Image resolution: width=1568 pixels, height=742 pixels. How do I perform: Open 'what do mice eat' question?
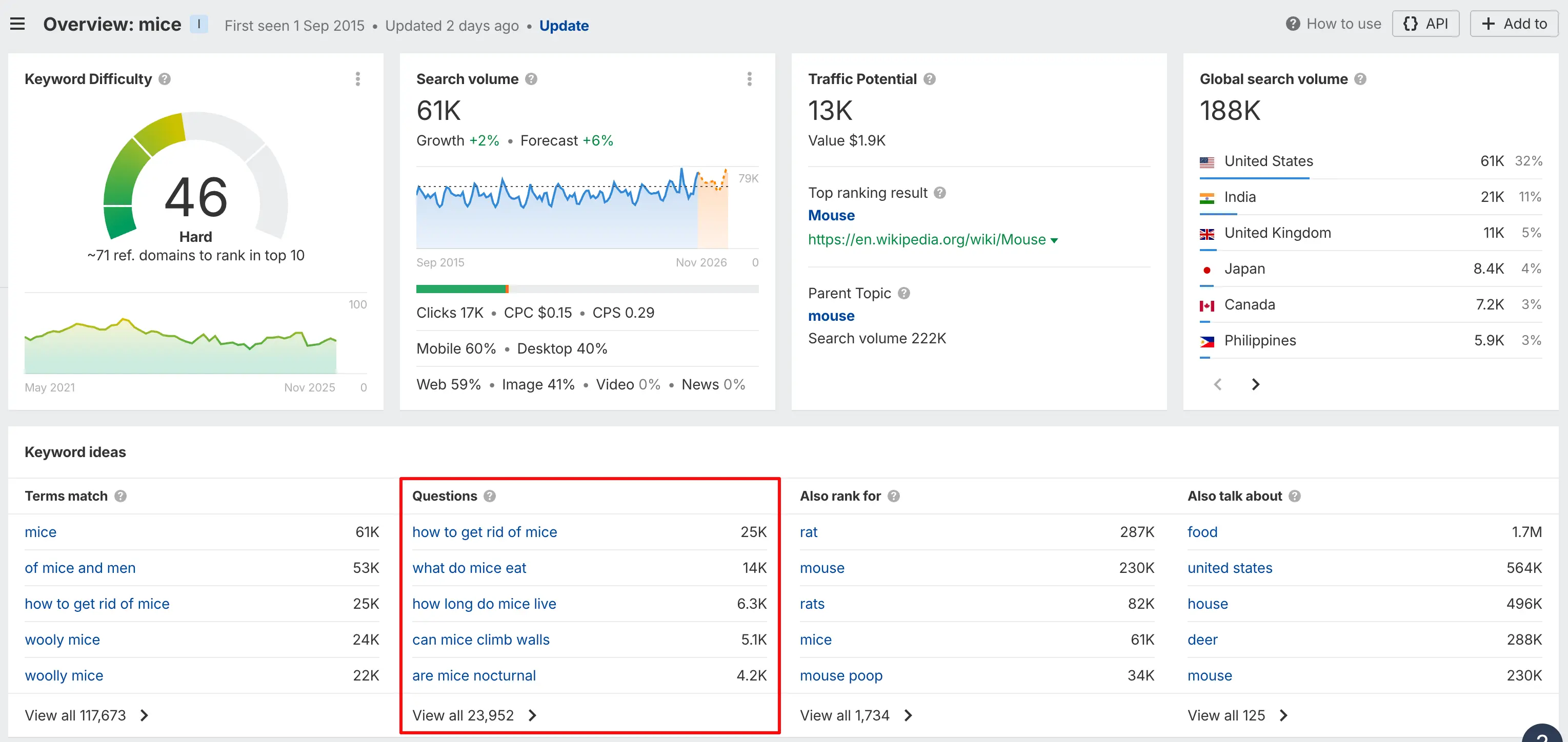click(x=469, y=568)
